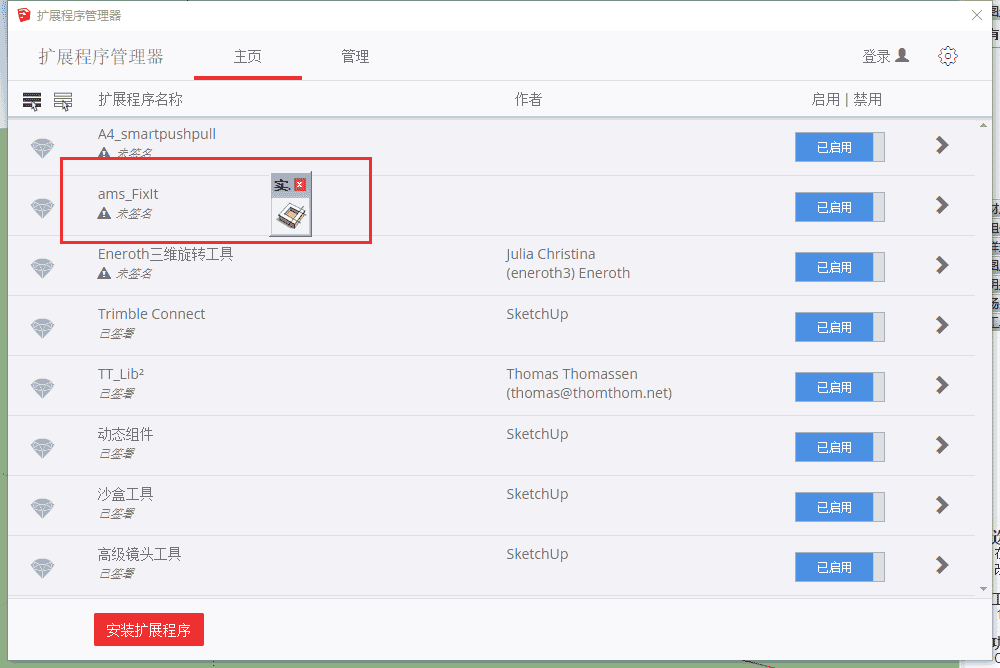1000x668 pixels.
Task: Toggle TT_Lib² enabled switch
Action: (x=839, y=387)
